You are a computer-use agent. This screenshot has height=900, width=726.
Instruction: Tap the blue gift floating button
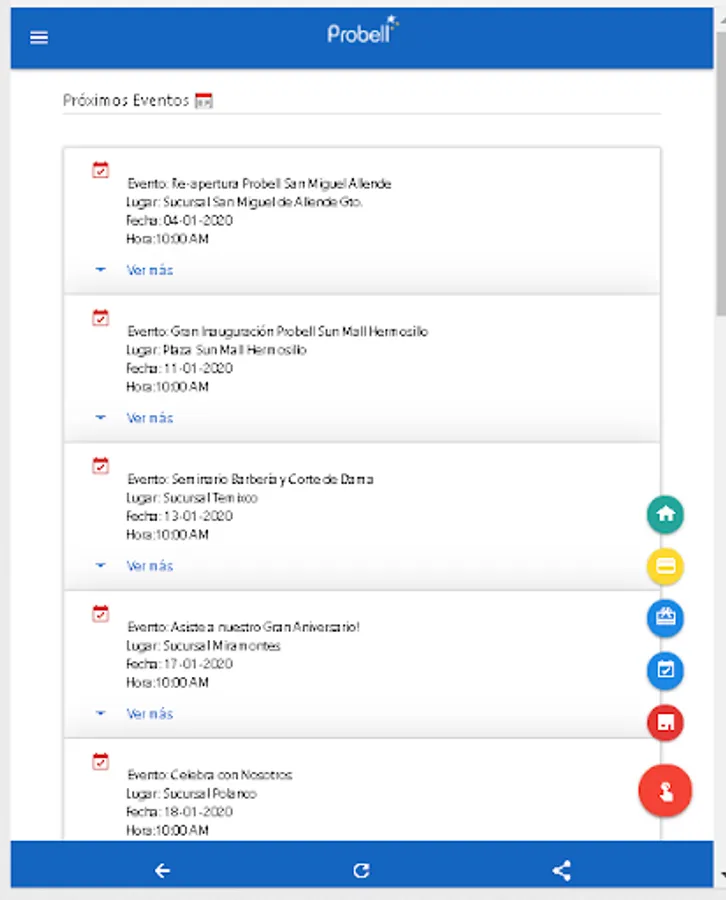point(665,618)
